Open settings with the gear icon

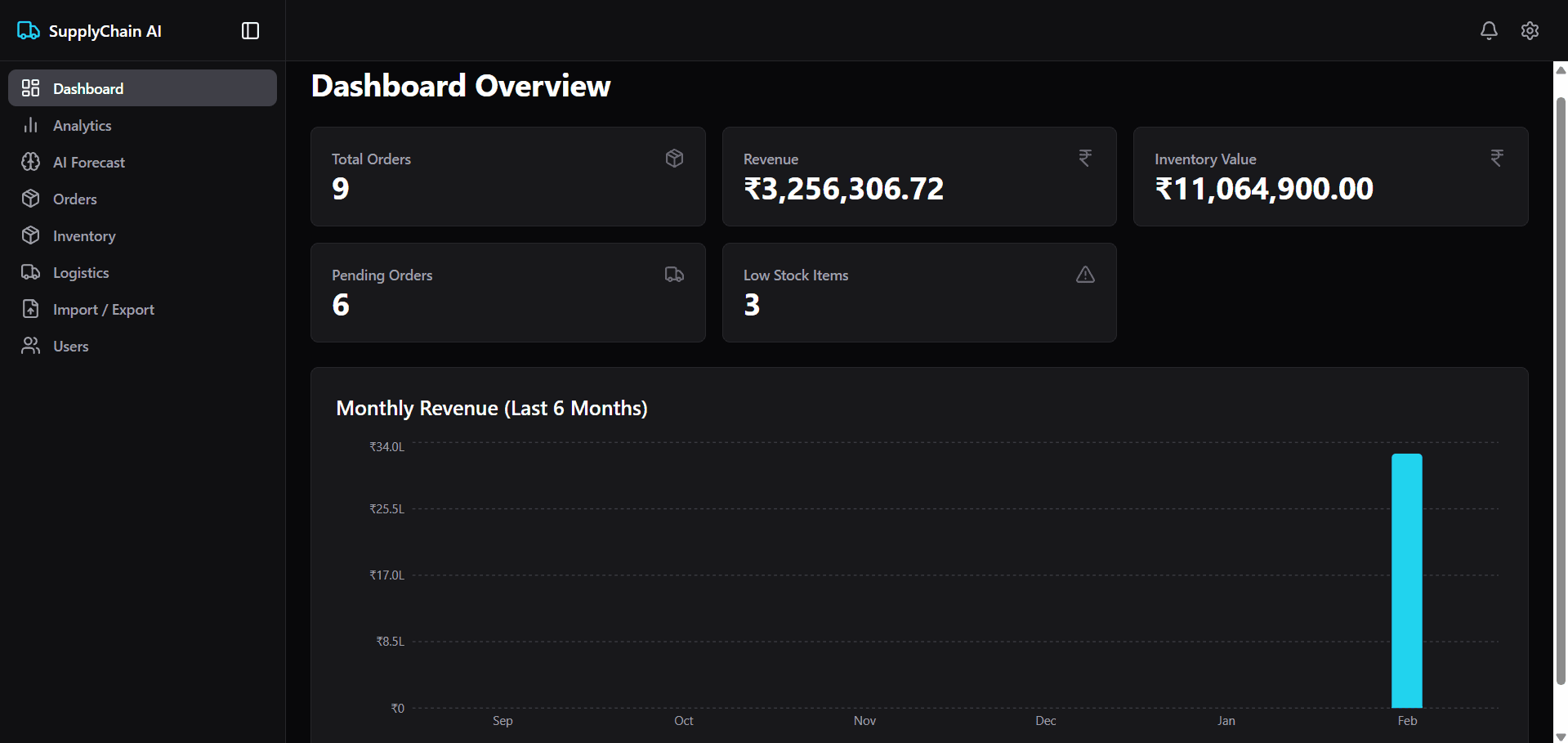tap(1530, 30)
